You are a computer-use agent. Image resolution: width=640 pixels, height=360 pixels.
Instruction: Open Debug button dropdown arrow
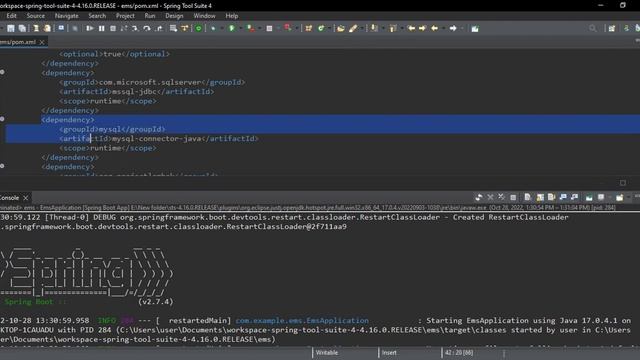tap(222, 29)
